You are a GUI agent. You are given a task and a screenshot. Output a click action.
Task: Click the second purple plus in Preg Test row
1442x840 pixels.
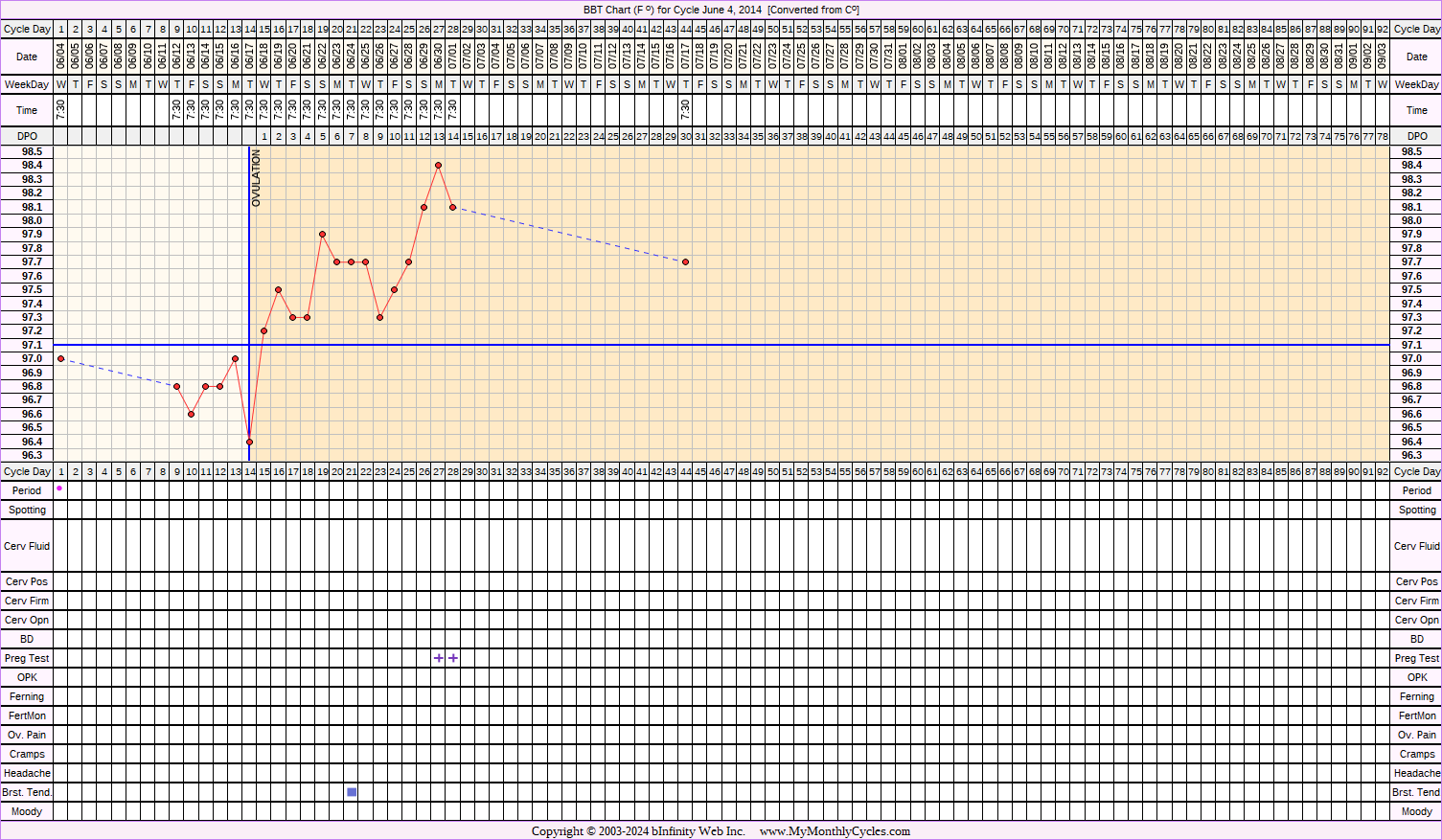click(453, 658)
